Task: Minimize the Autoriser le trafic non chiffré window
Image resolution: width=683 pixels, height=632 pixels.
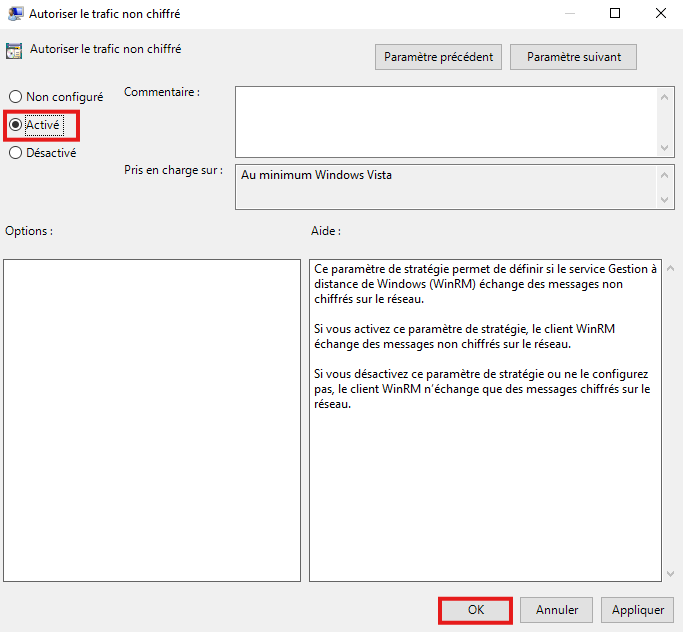Action: (568, 14)
